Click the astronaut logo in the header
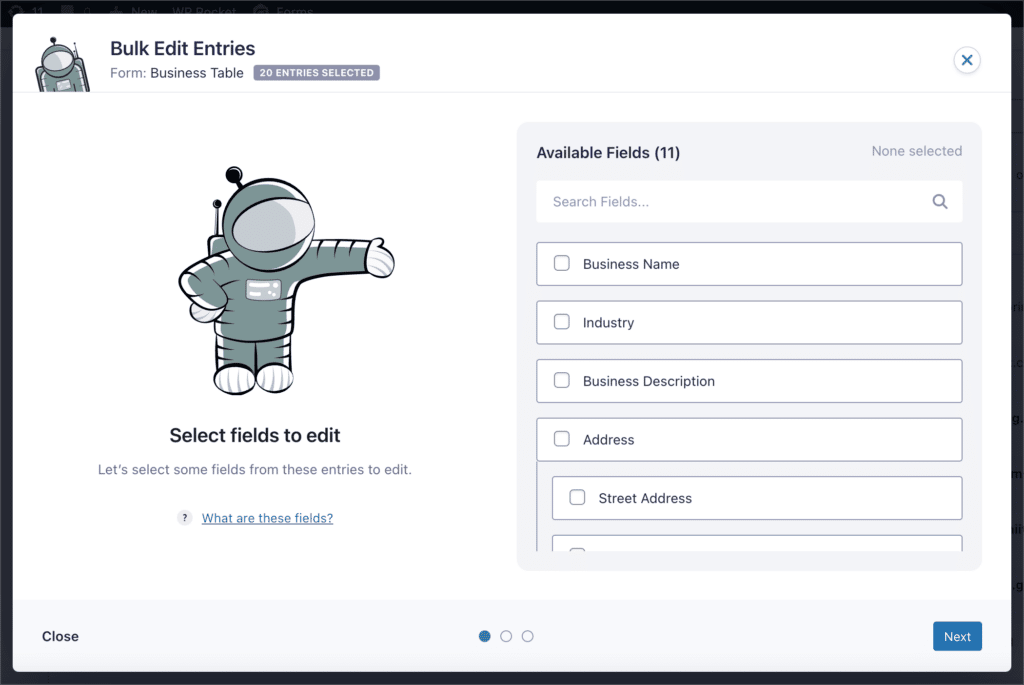 click(x=62, y=65)
